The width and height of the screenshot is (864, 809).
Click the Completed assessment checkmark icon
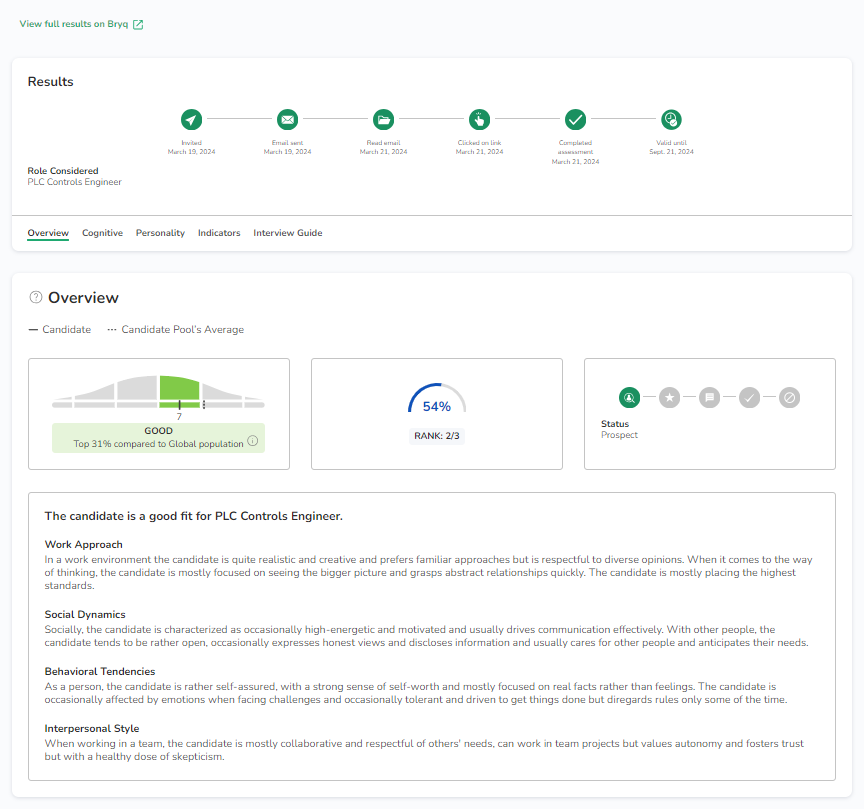pos(575,120)
